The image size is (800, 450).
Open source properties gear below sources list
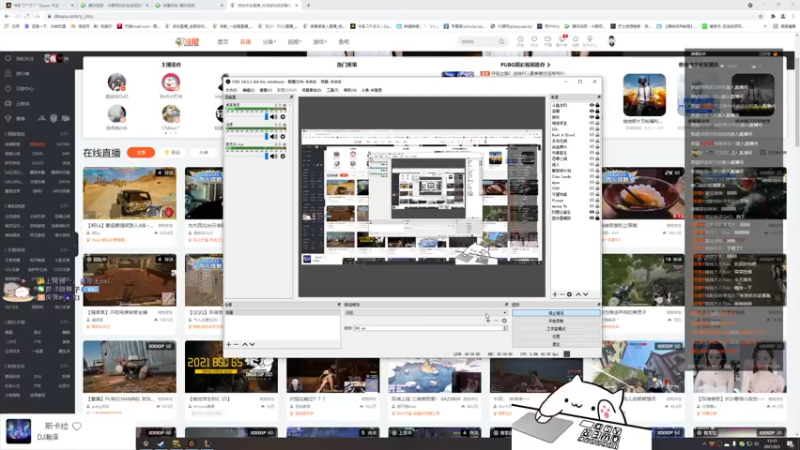coord(569,294)
